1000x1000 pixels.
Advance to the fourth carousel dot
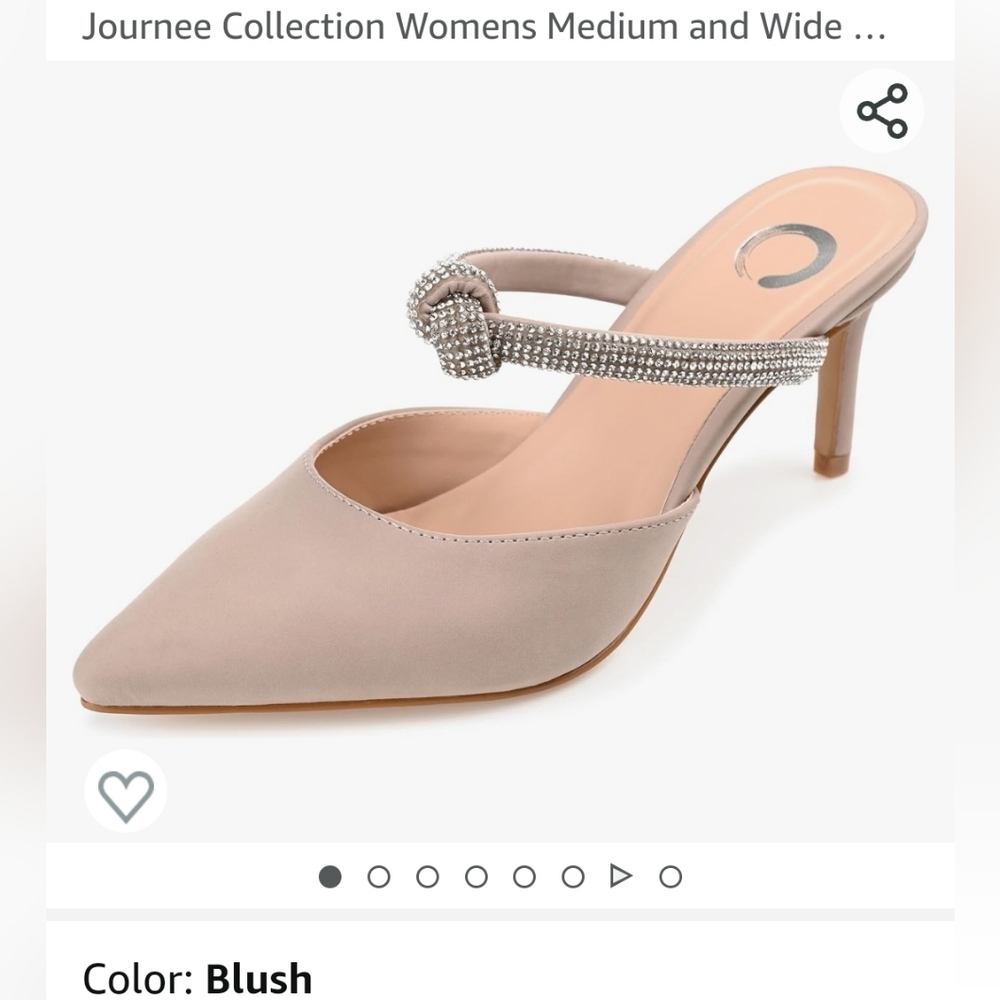tap(475, 873)
